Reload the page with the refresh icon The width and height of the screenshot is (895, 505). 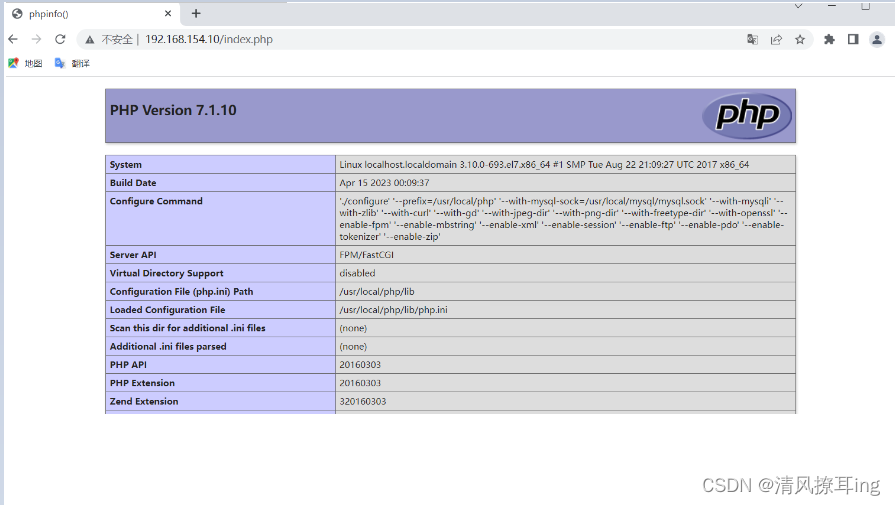pos(60,39)
